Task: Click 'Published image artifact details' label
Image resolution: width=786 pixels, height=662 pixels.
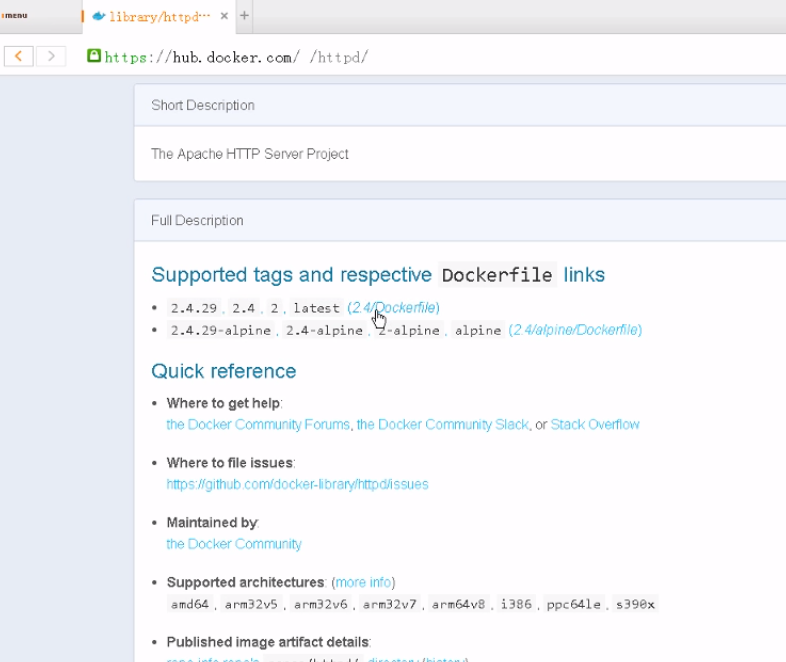Action: click(x=268, y=642)
